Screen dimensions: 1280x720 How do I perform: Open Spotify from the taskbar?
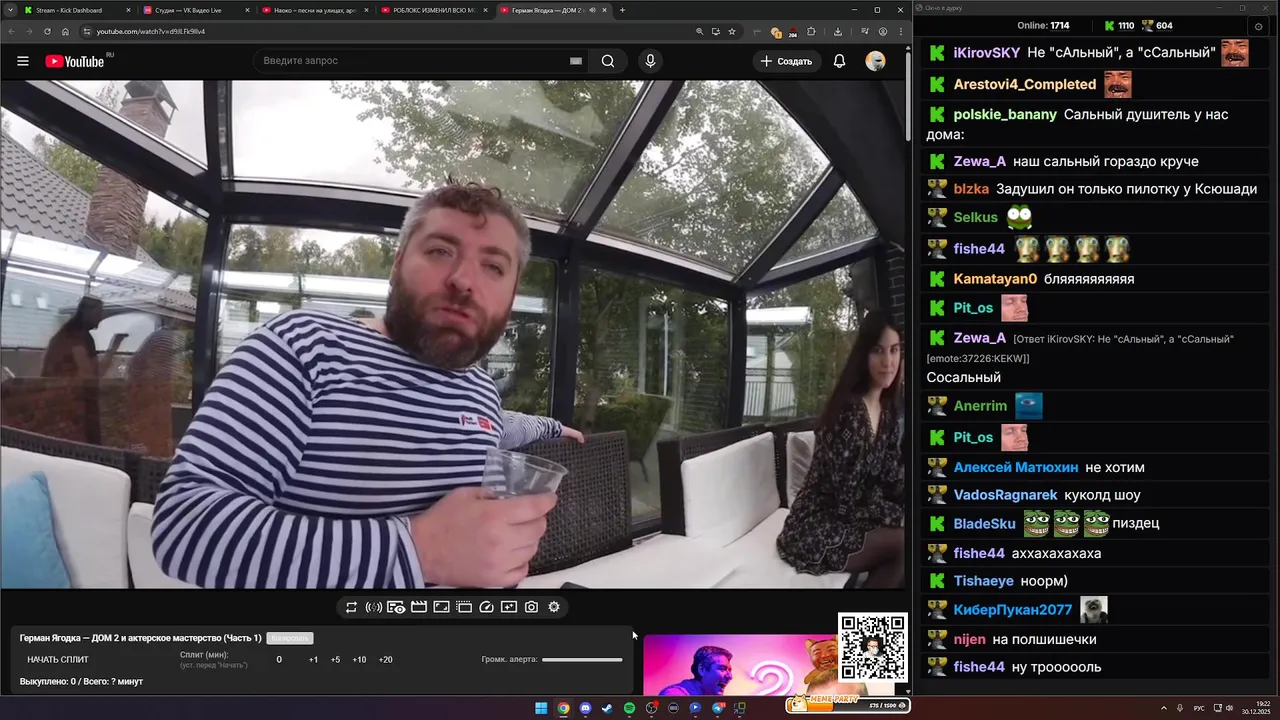pos(629,708)
